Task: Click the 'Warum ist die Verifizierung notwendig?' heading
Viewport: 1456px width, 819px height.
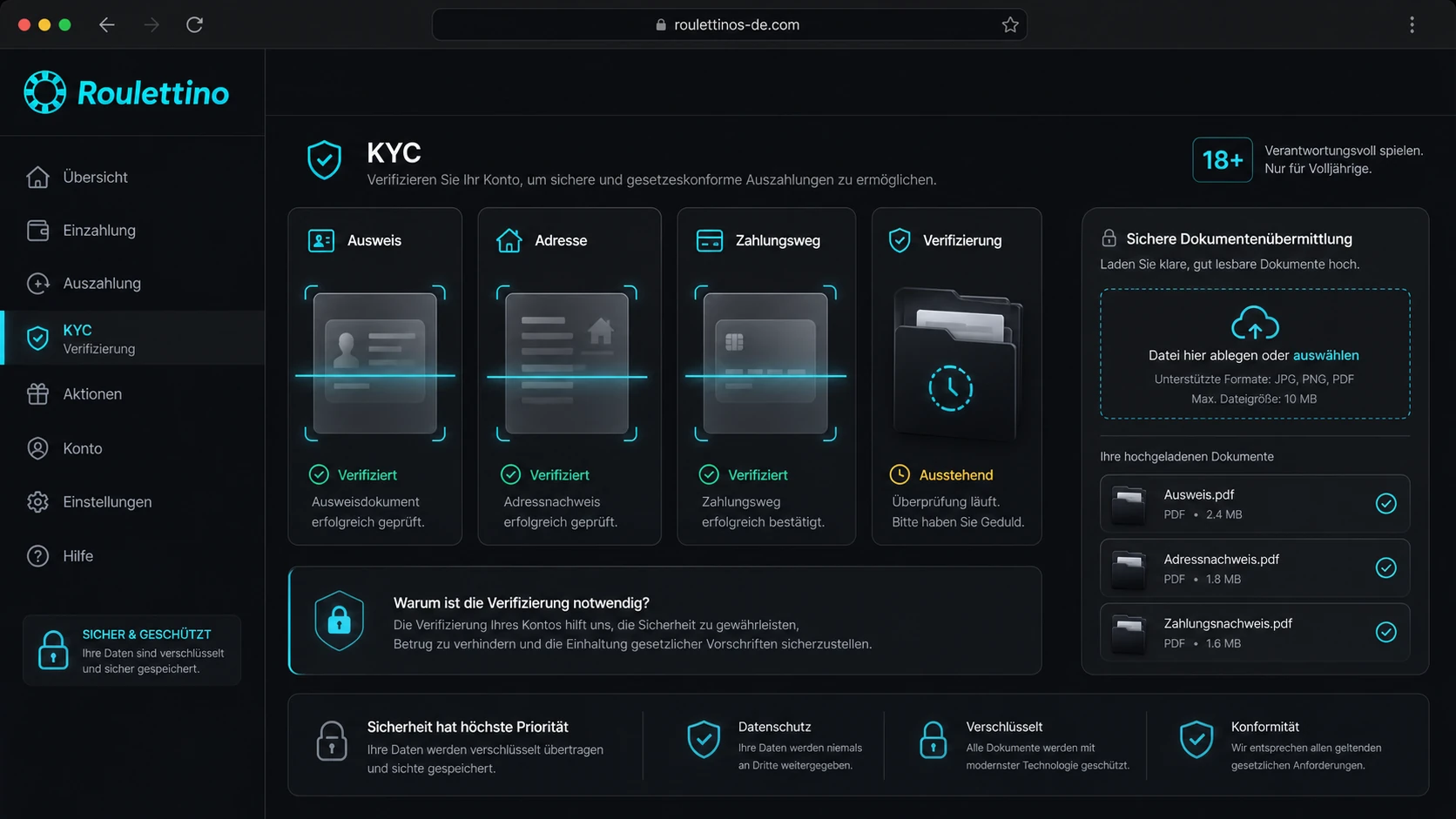Action: [522, 602]
